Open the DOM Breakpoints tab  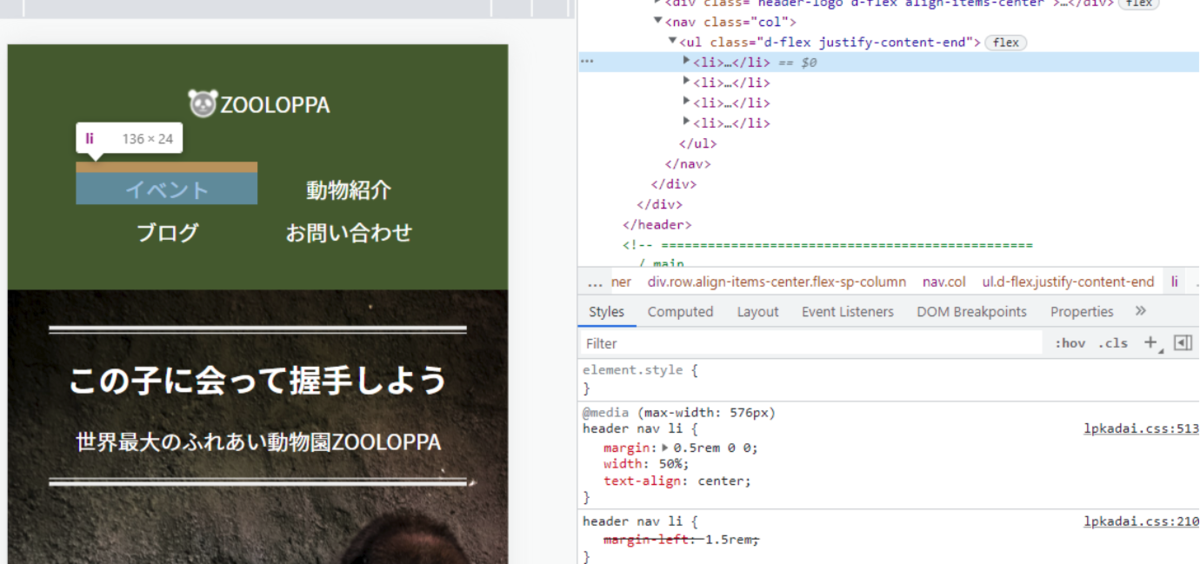pyautogui.click(x=972, y=312)
